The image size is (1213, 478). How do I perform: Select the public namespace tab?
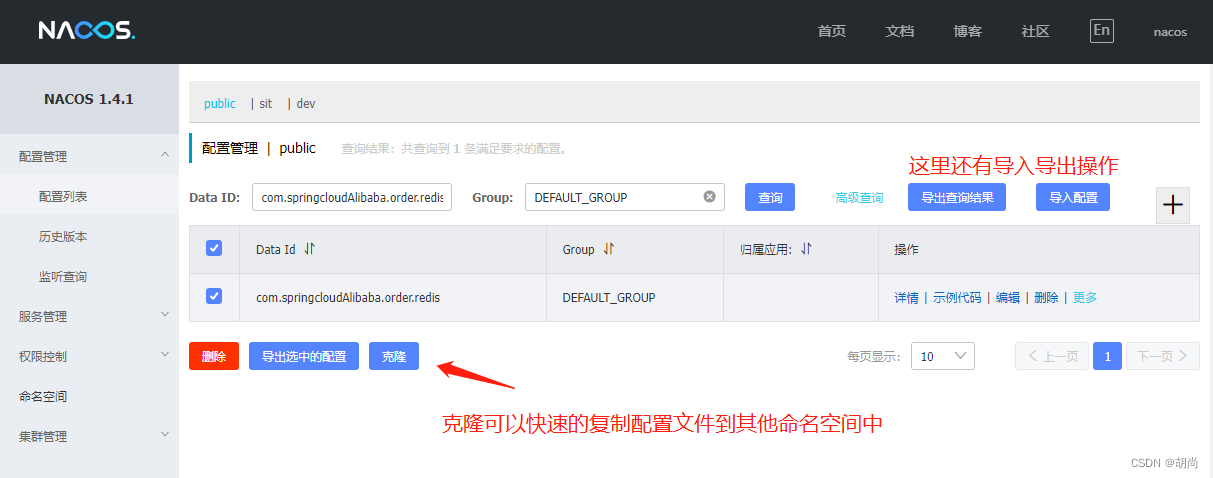point(220,103)
